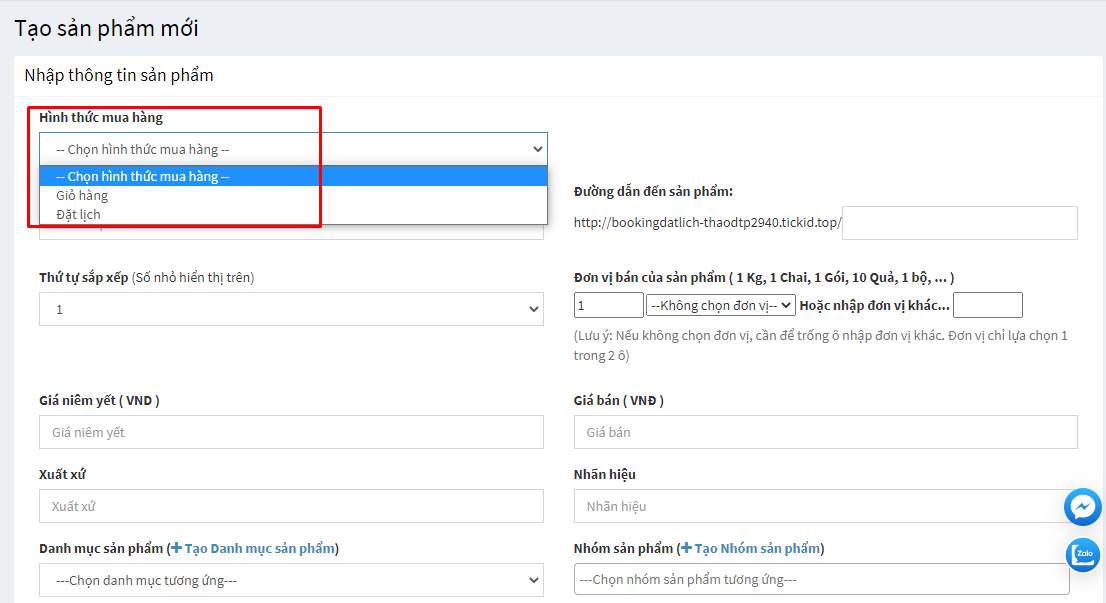Screen dimensions: 1106x603
Task: Click the 'Tạo Danh mục sản phẩm' link
Action: [259, 548]
